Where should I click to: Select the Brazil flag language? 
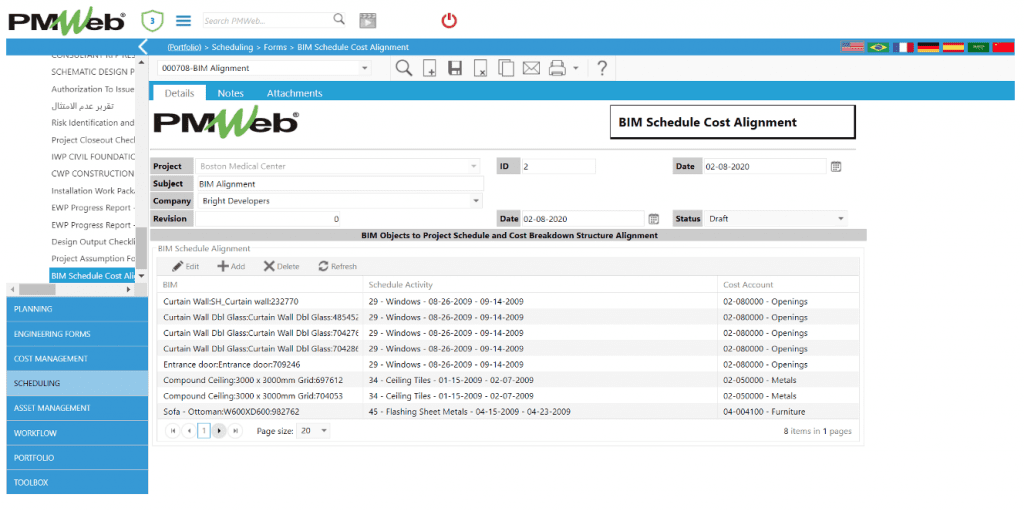coord(878,47)
